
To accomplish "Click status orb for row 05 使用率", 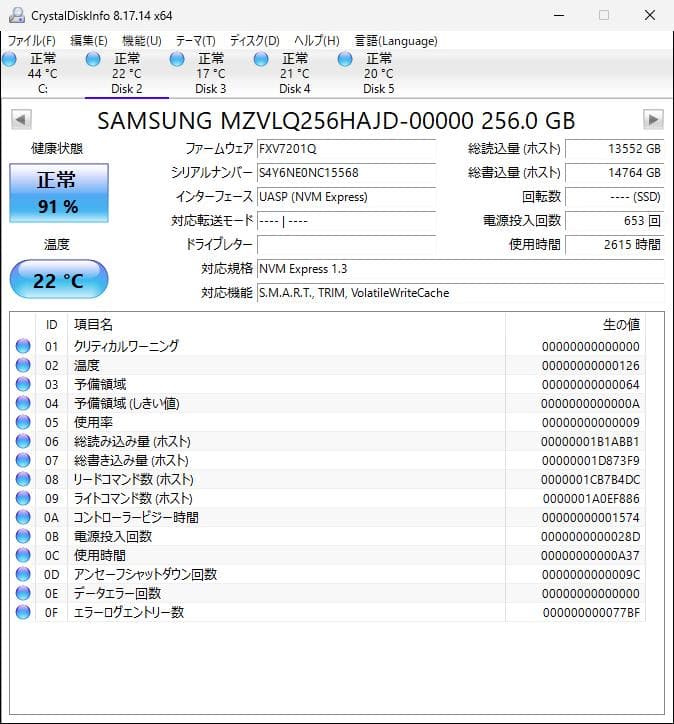I will (23, 422).
